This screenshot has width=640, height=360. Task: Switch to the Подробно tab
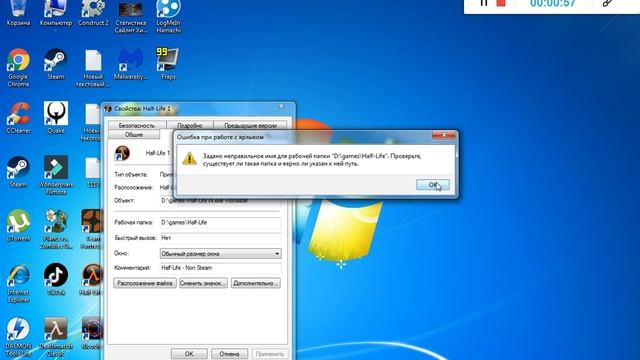[x=190, y=125]
